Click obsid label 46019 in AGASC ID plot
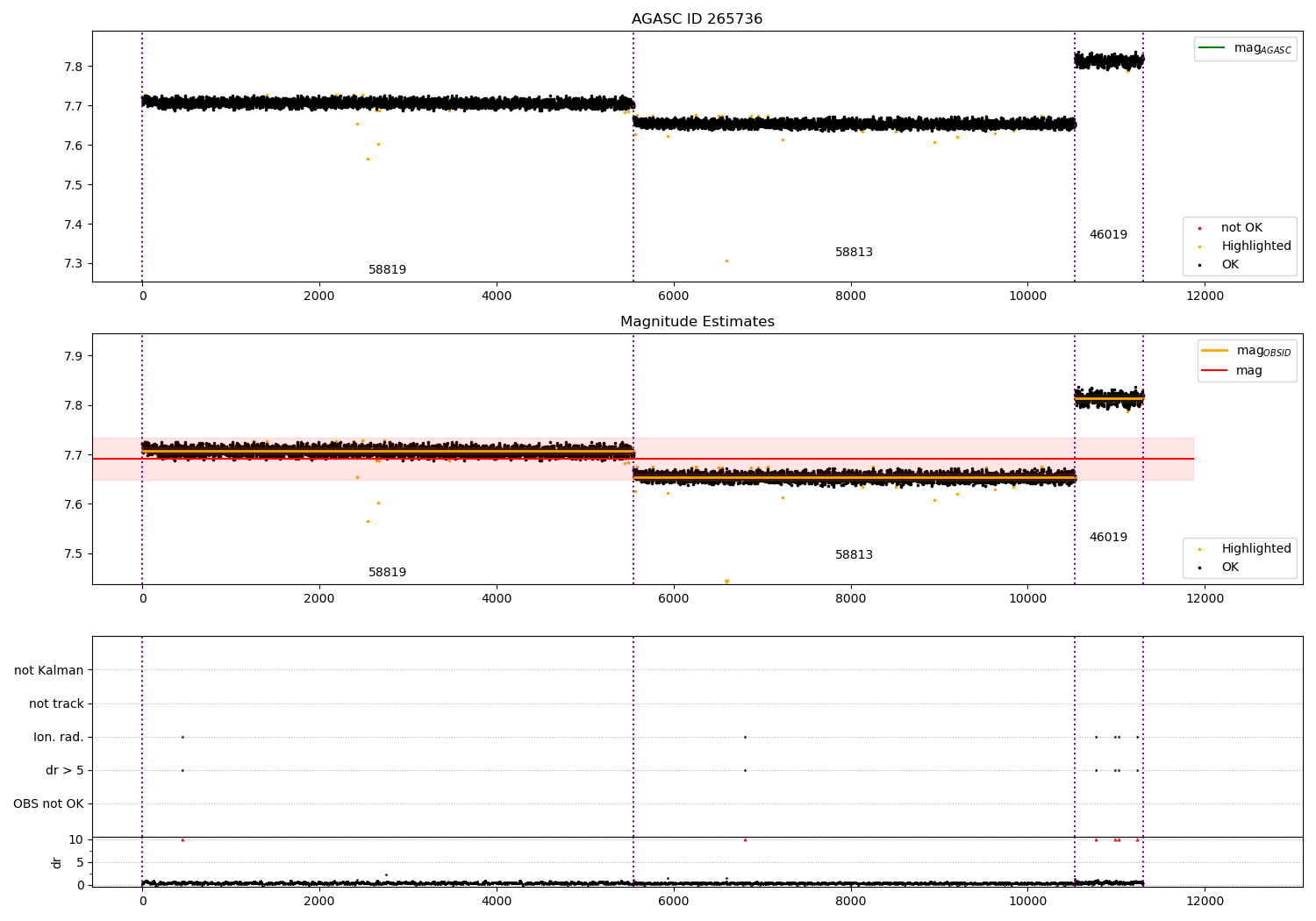This screenshot has height=921, width=1316. point(1108,235)
